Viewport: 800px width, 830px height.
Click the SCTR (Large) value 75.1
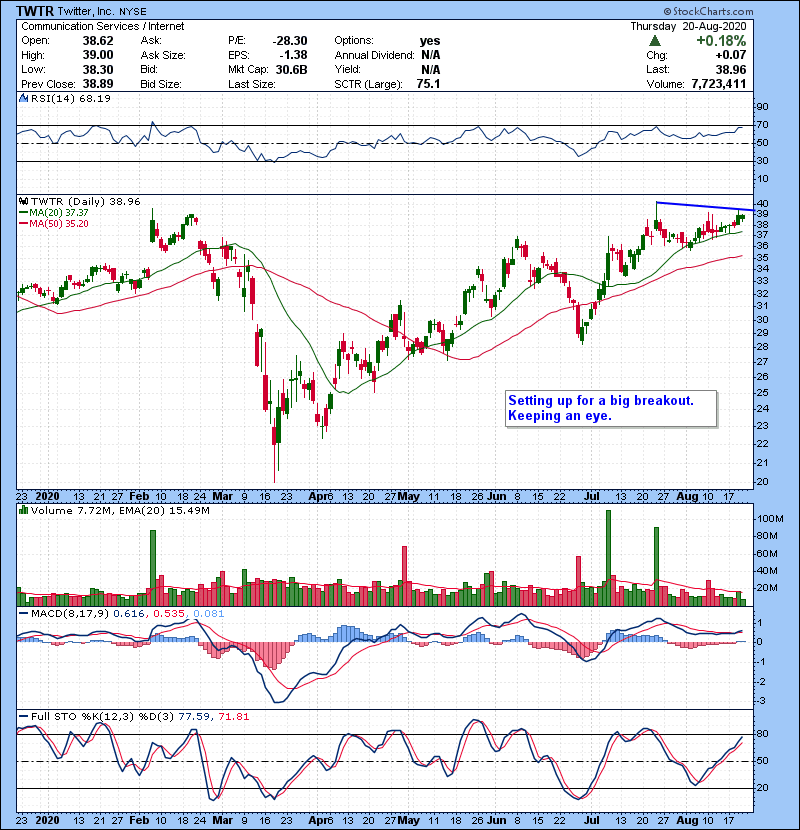tap(428, 84)
